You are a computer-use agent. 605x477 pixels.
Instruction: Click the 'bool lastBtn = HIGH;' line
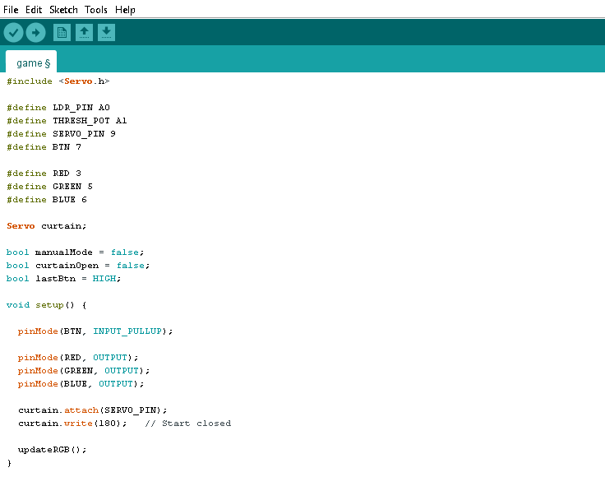coord(64,278)
